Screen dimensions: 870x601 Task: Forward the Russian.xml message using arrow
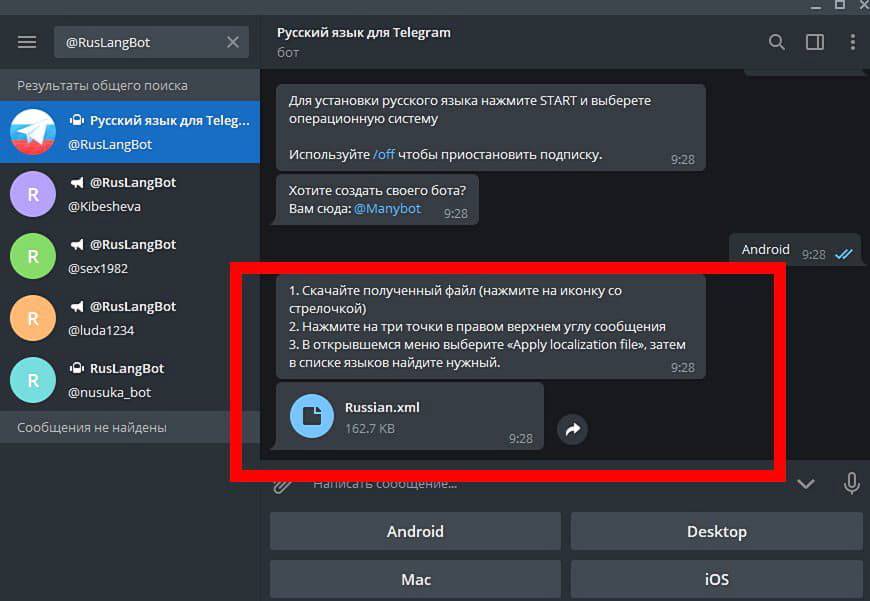572,429
